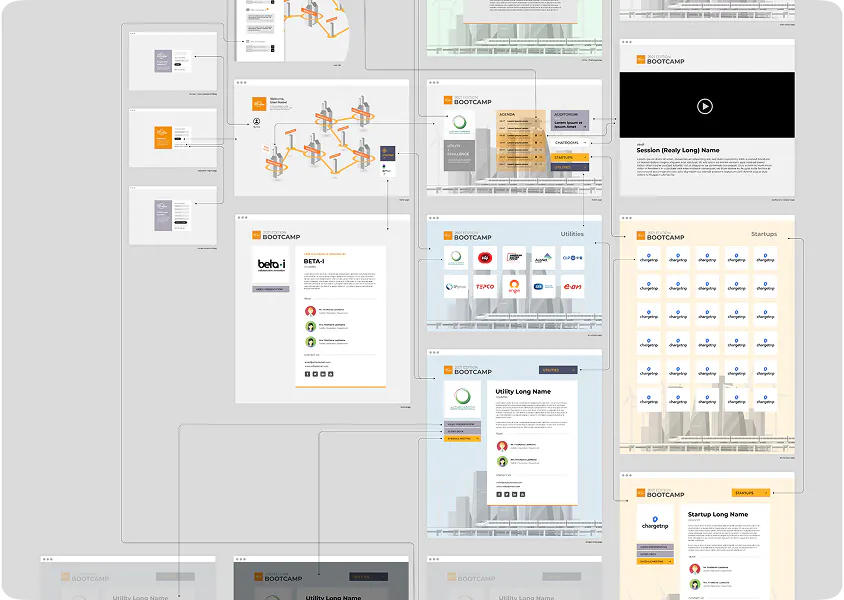Select the bottom login screen thumbnail
This screenshot has width=844, height=600.
pos(173,216)
